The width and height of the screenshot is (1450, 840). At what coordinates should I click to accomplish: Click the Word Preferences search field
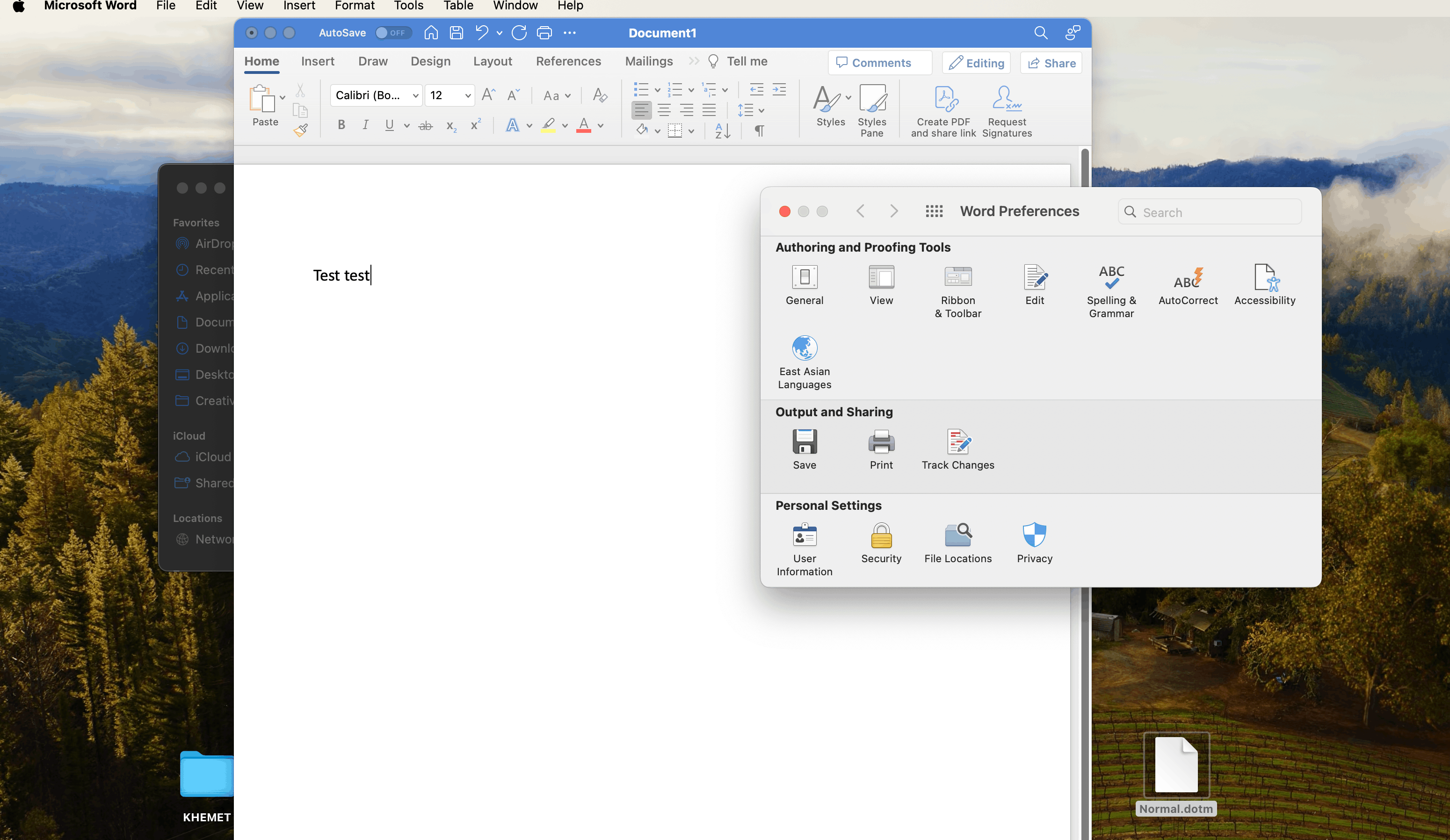(1210, 212)
